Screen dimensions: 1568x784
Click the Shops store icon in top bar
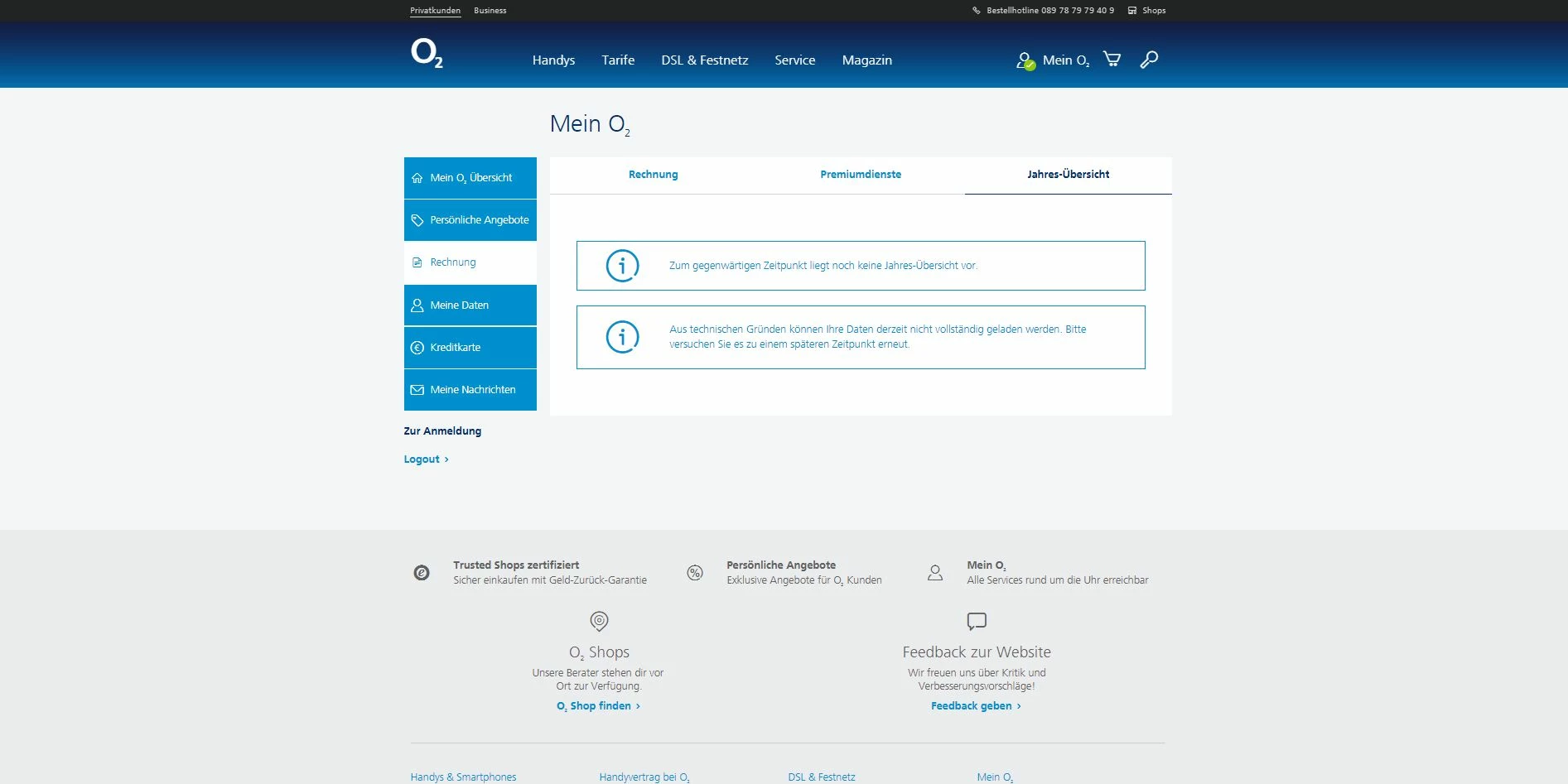click(x=1132, y=11)
